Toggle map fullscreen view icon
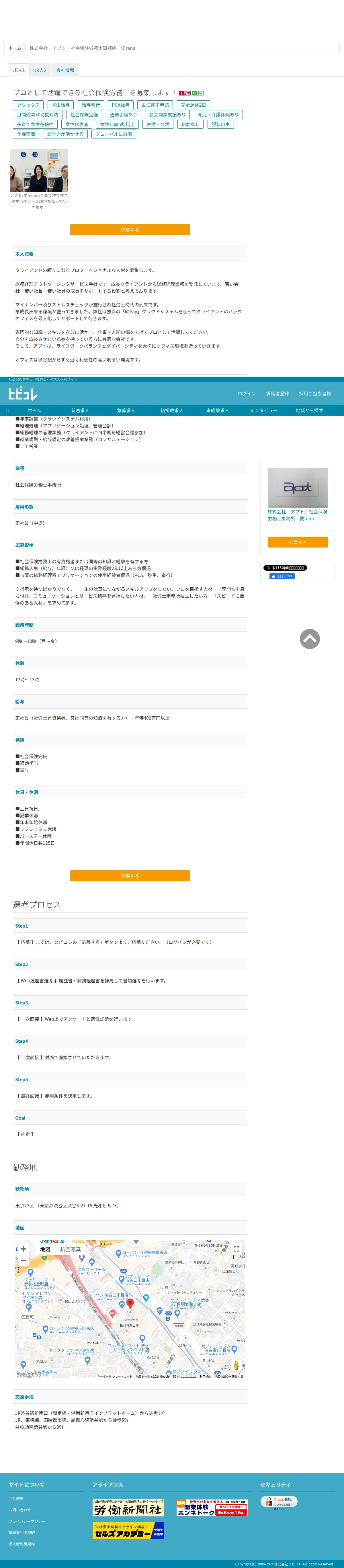This screenshot has width=344, height=1568. tap(236, 1249)
